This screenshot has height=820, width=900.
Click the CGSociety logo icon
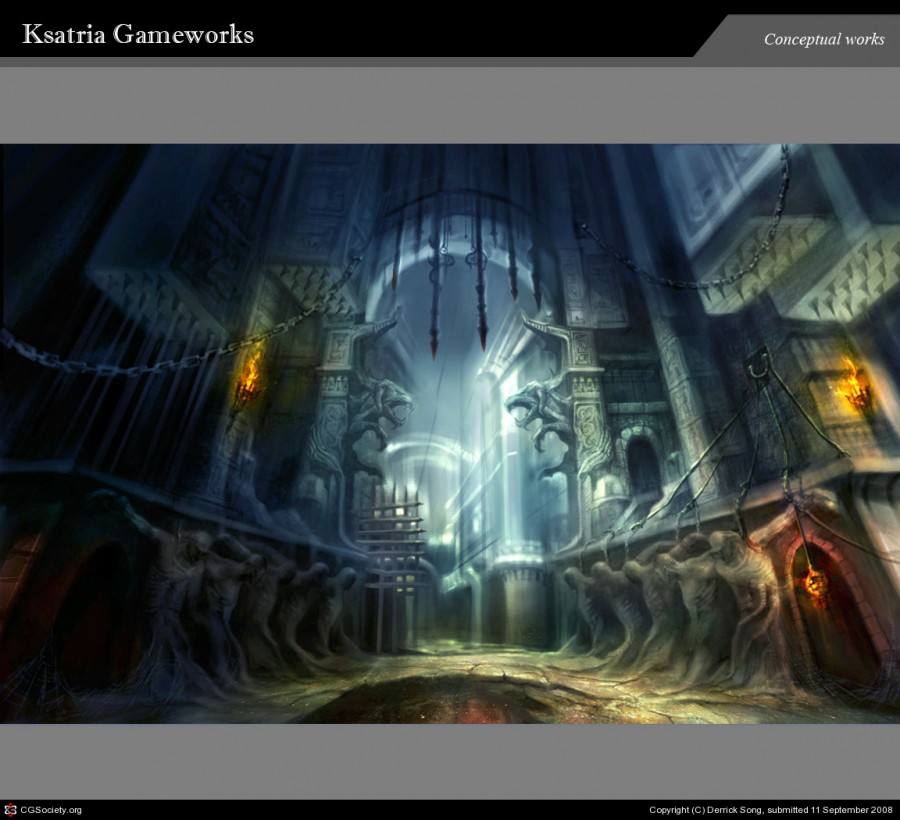point(10,810)
